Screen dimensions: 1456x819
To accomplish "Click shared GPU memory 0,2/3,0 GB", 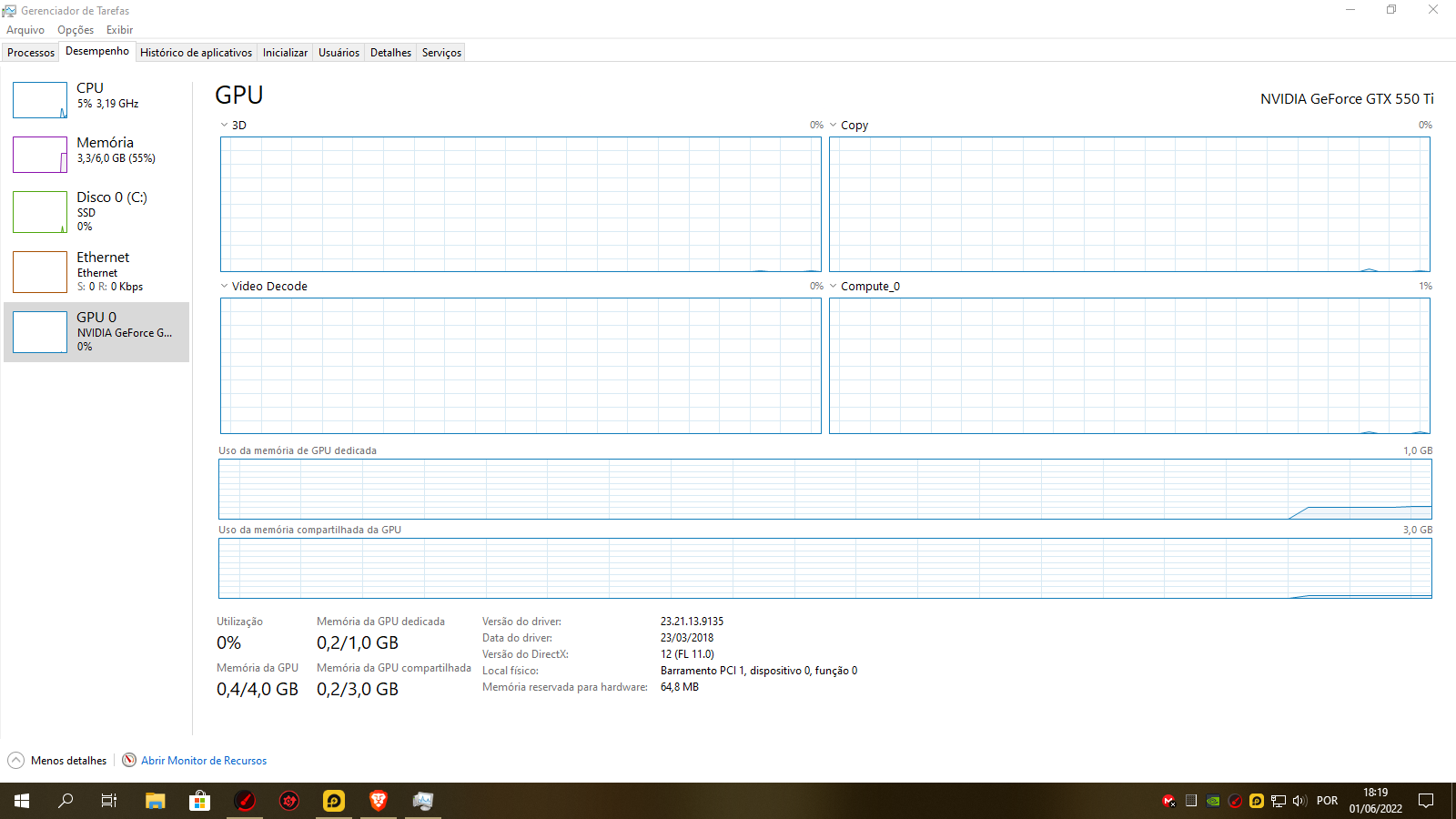I will 358,689.
